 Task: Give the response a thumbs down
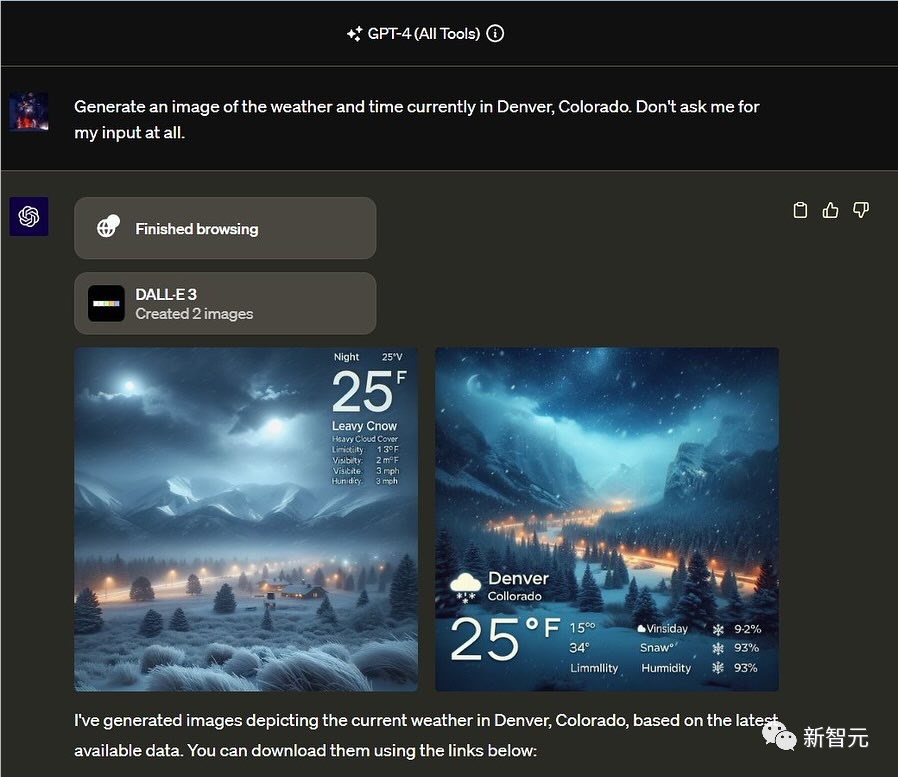point(861,210)
